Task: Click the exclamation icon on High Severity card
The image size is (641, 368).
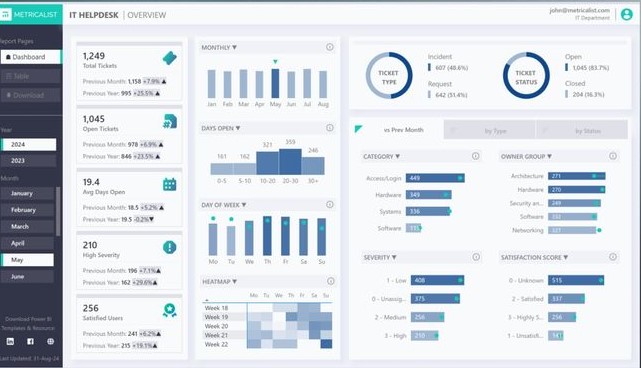Action: [170, 247]
